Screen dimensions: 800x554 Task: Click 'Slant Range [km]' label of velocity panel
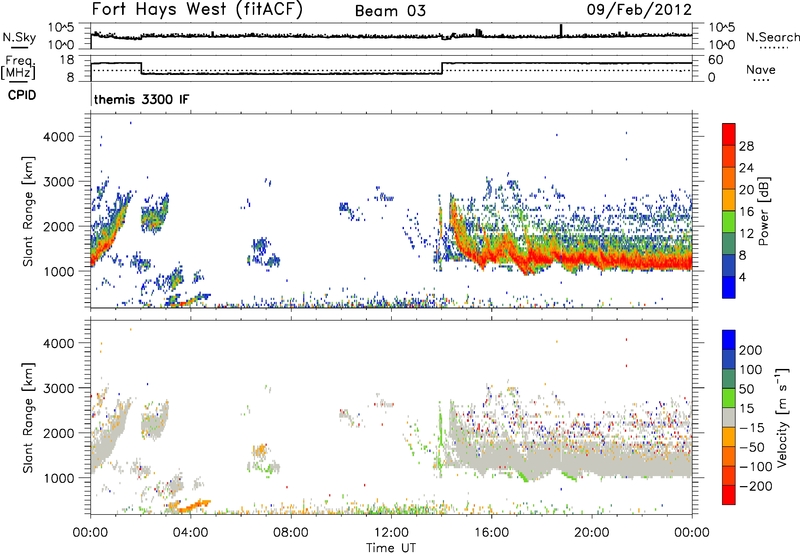pos(28,417)
